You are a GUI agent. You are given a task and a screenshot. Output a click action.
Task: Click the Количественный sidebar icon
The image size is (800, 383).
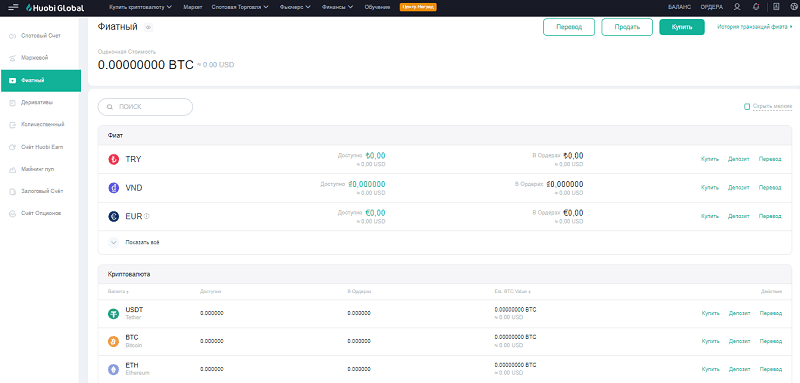(x=13, y=124)
